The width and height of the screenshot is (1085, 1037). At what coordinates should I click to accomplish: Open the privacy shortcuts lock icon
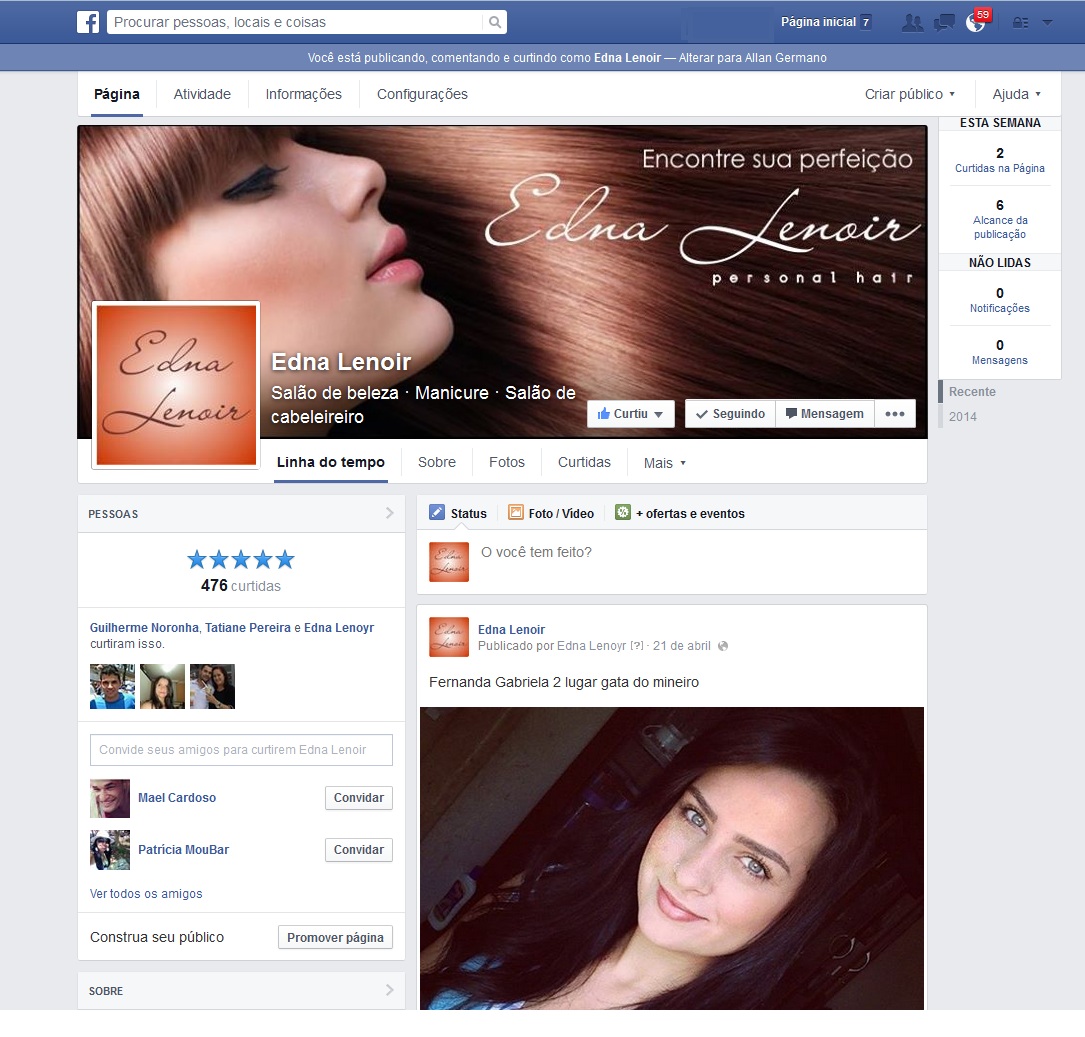click(x=1021, y=22)
